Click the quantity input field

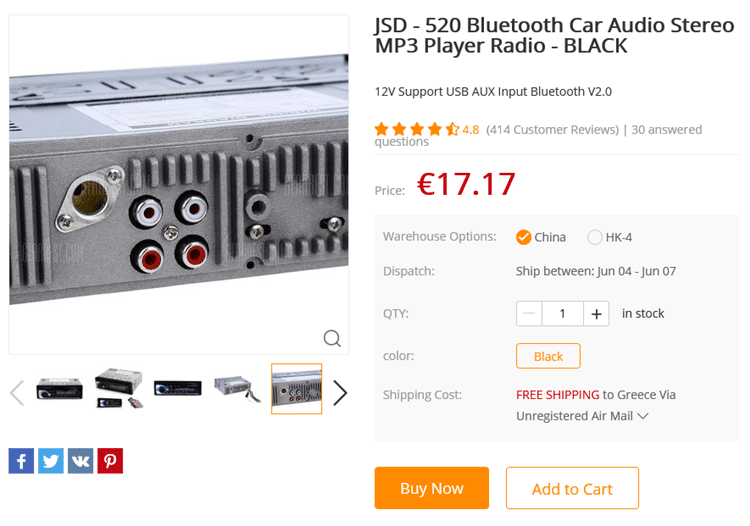point(562,314)
